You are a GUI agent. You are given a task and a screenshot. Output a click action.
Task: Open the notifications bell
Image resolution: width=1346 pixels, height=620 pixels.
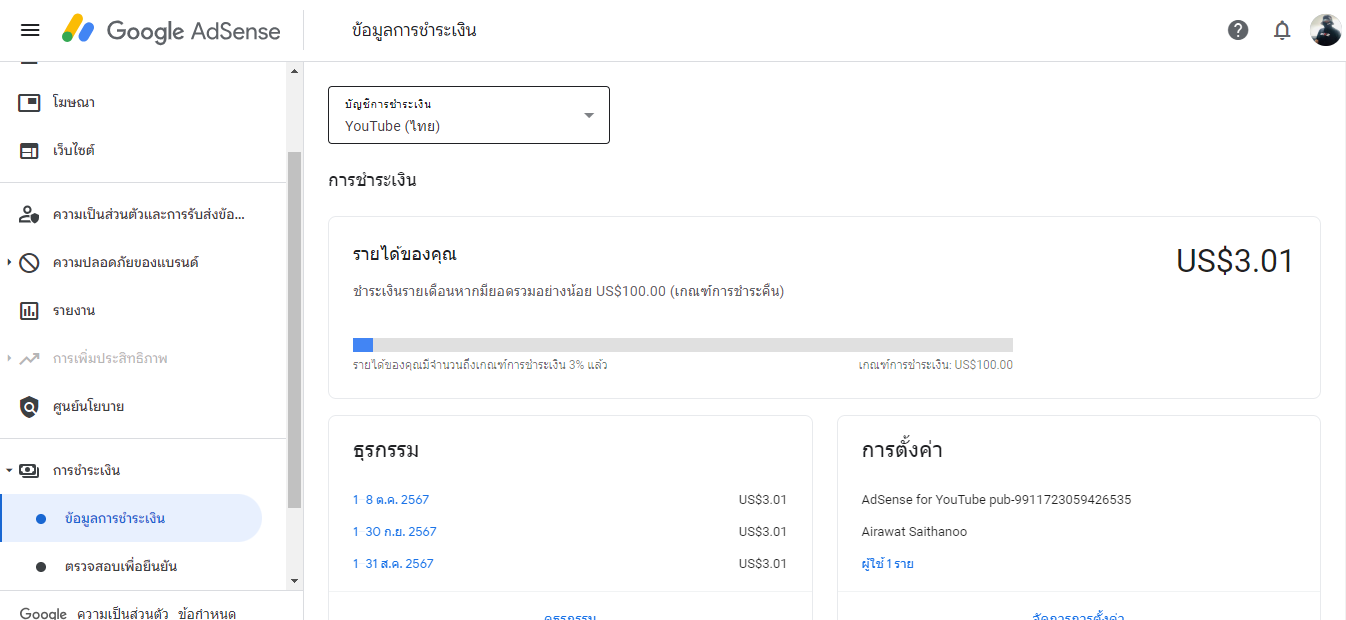click(x=1282, y=30)
